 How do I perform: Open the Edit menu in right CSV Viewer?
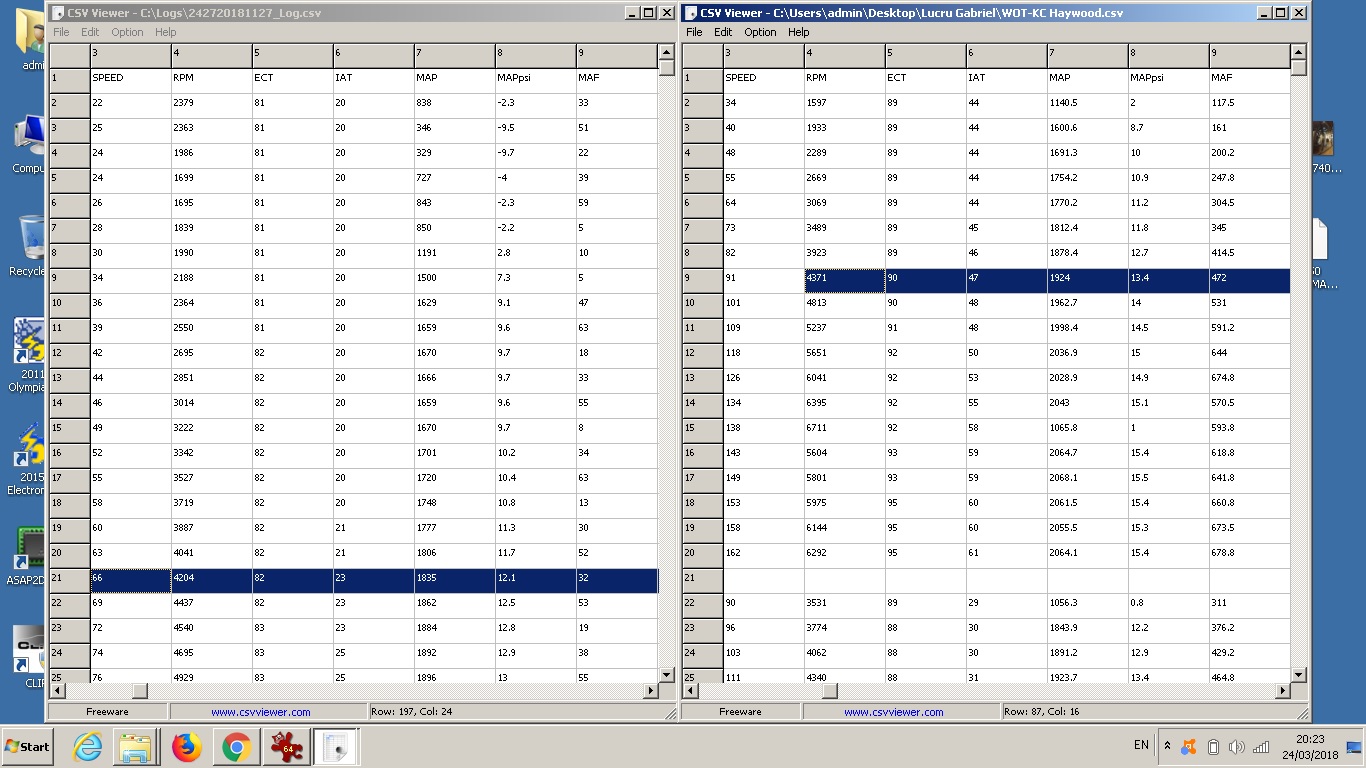tap(723, 32)
